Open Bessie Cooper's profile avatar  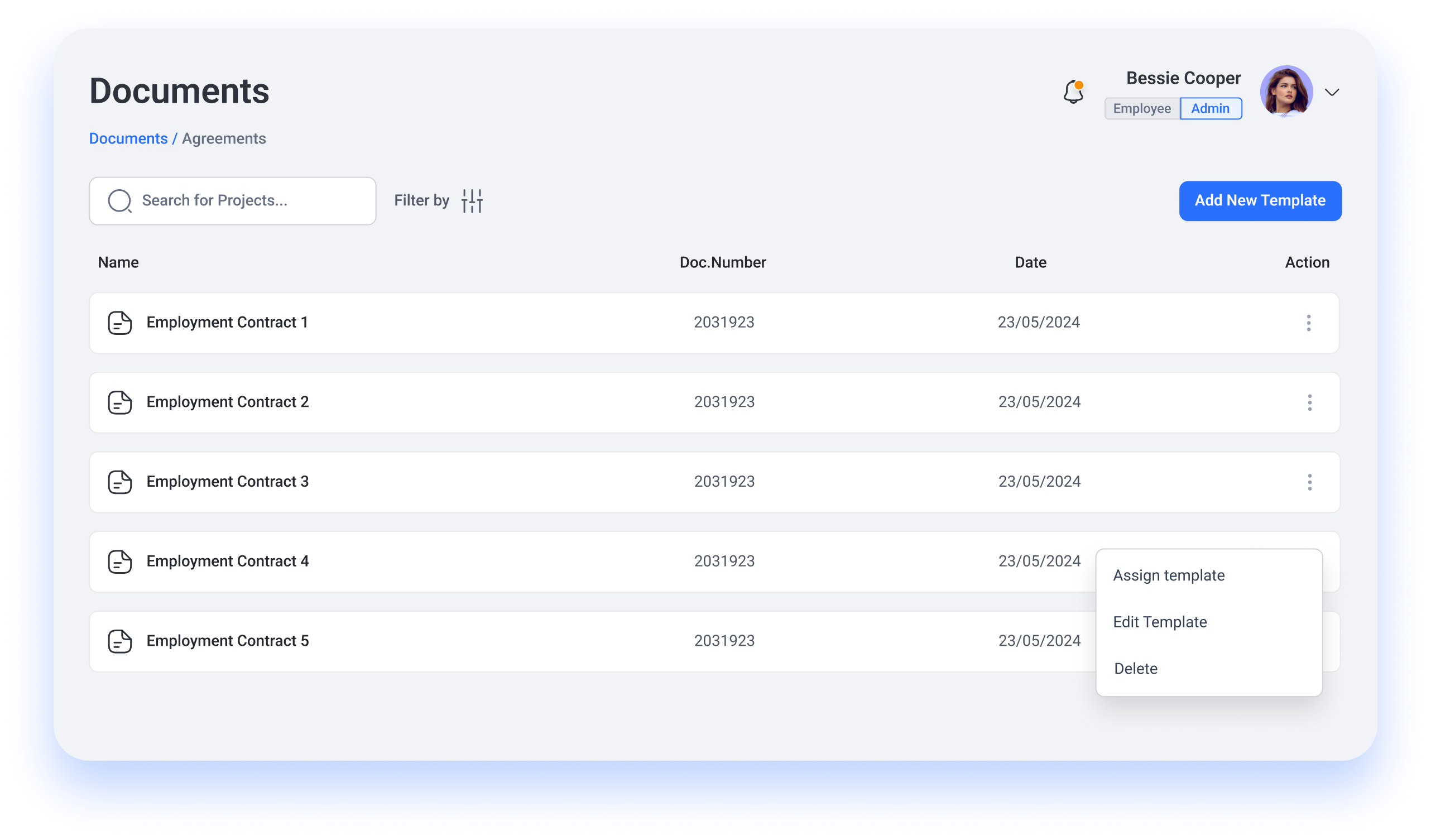tap(1286, 92)
